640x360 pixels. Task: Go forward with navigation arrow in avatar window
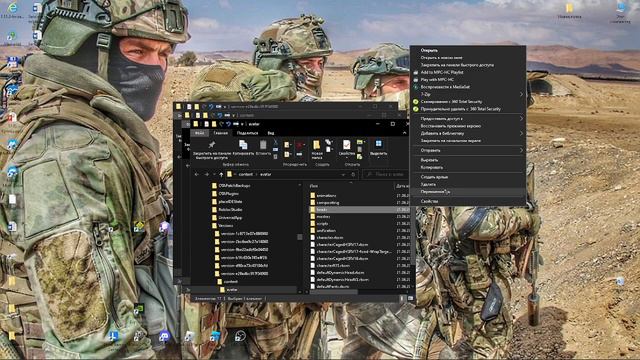(x=207, y=174)
